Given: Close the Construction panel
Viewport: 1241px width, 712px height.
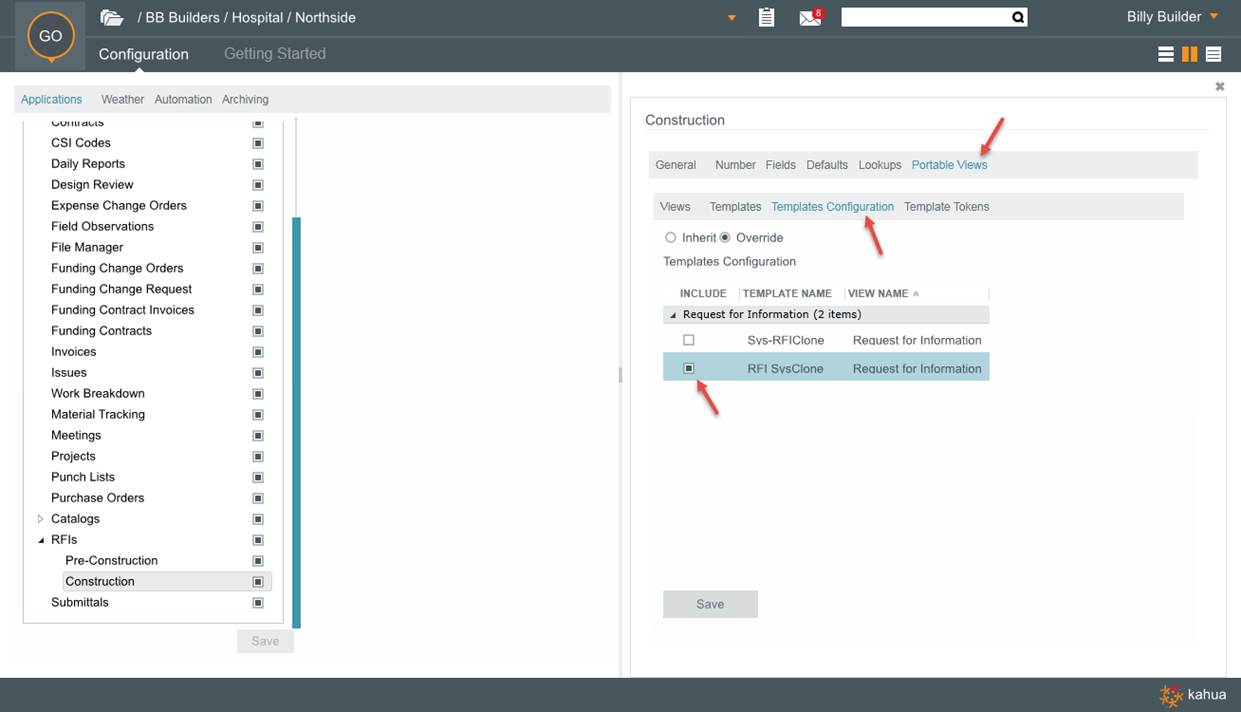Looking at the screenshot, I should (1219, 87).
